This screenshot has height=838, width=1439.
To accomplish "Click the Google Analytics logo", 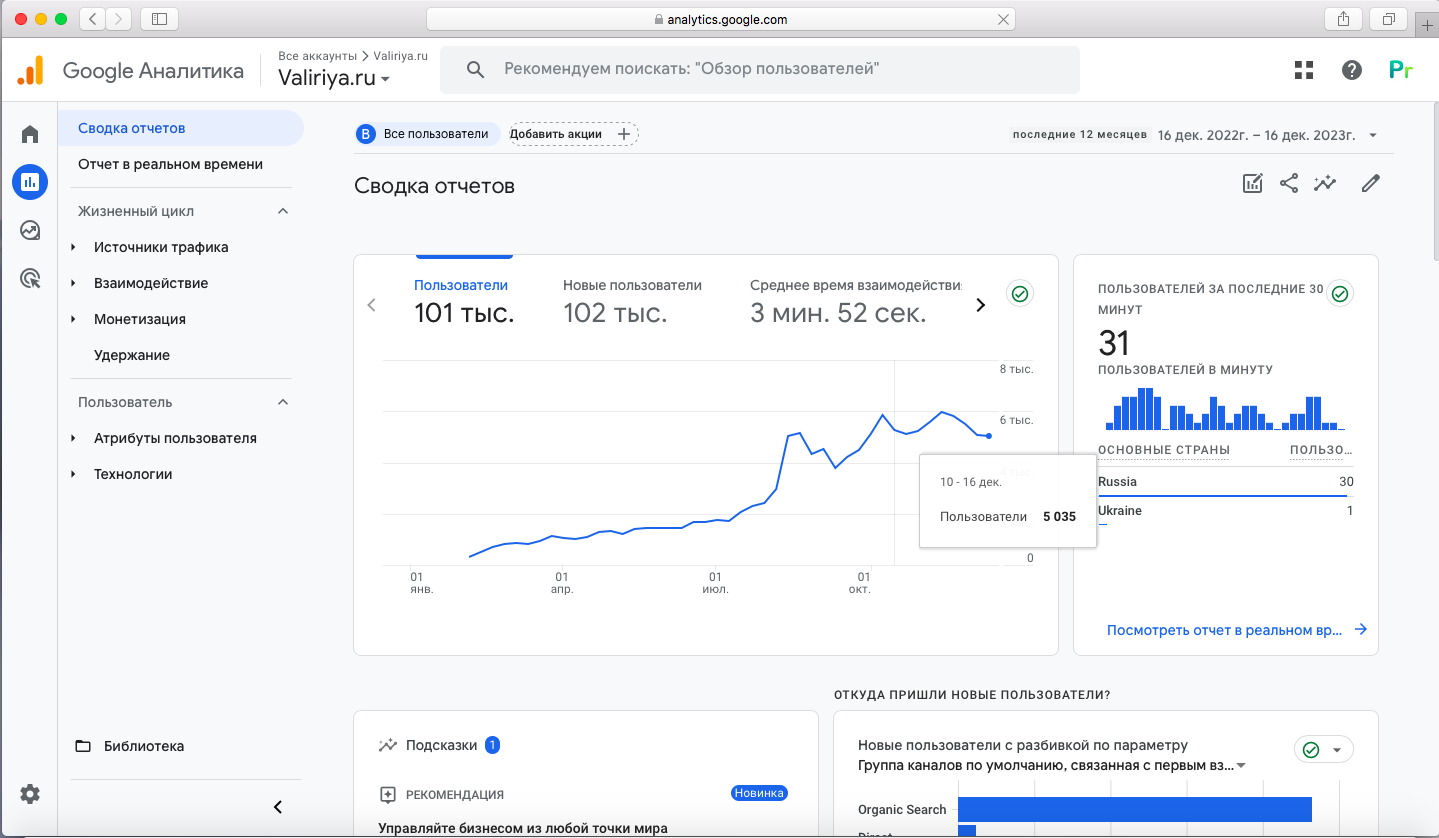I will click(x=30, y=70).
